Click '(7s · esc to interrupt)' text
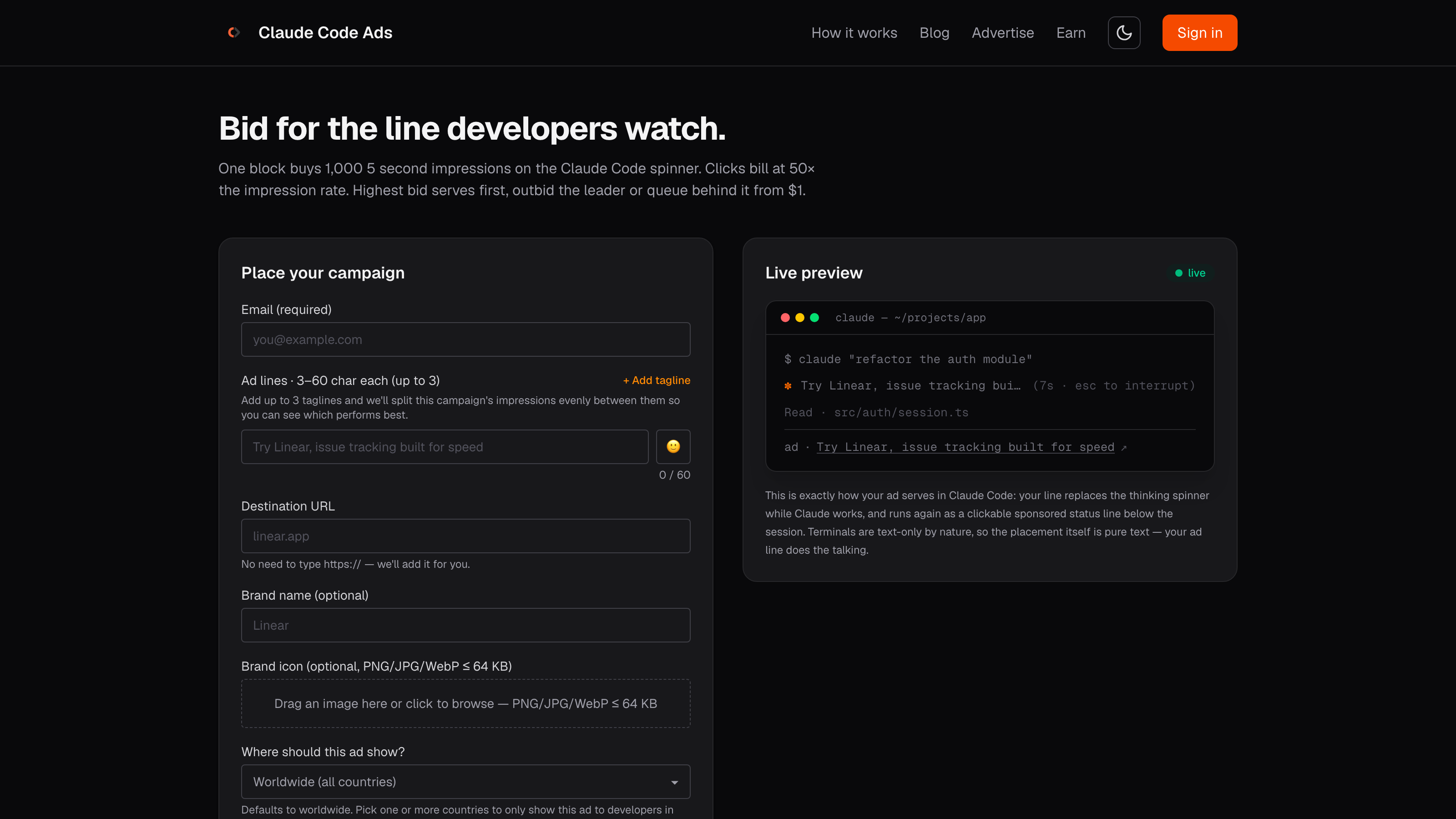The height and width of the screenshot is (819, 1456). click(x=1113, y=386)
